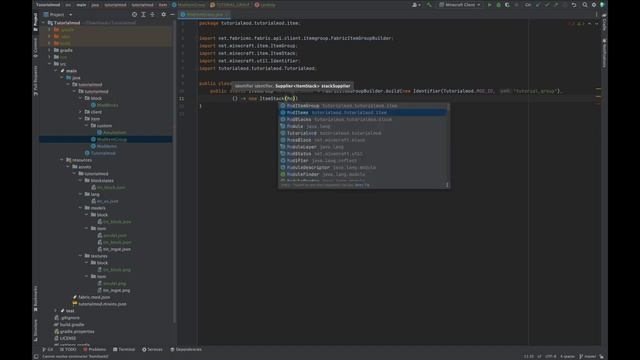Screen dimensions: 640x360
Task: Expand the test folder node
Action: pos(56,311)
